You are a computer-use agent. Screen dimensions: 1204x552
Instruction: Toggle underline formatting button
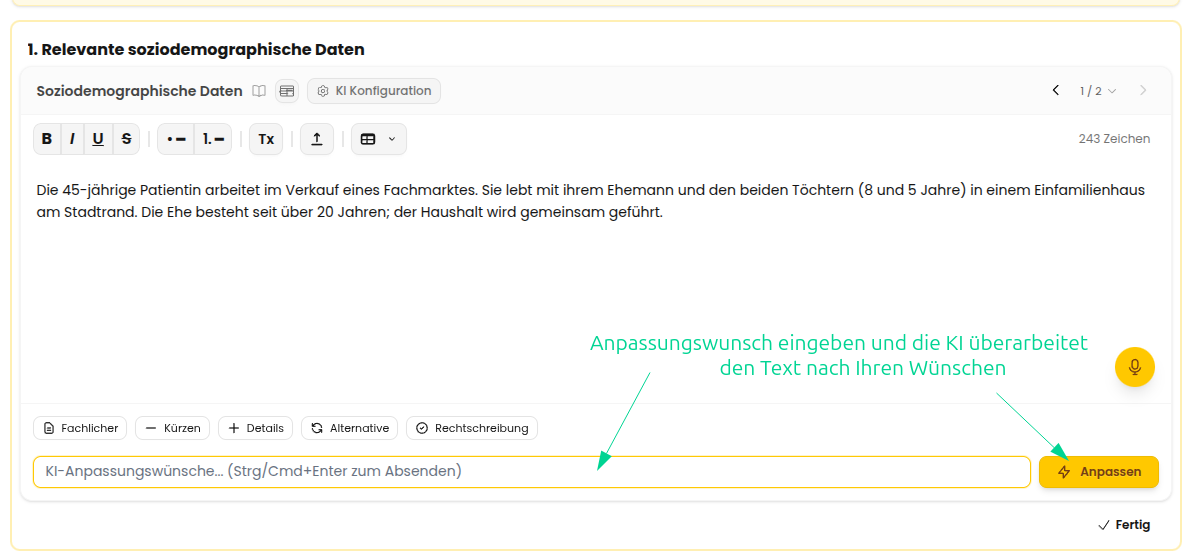(x=98, y=139)
